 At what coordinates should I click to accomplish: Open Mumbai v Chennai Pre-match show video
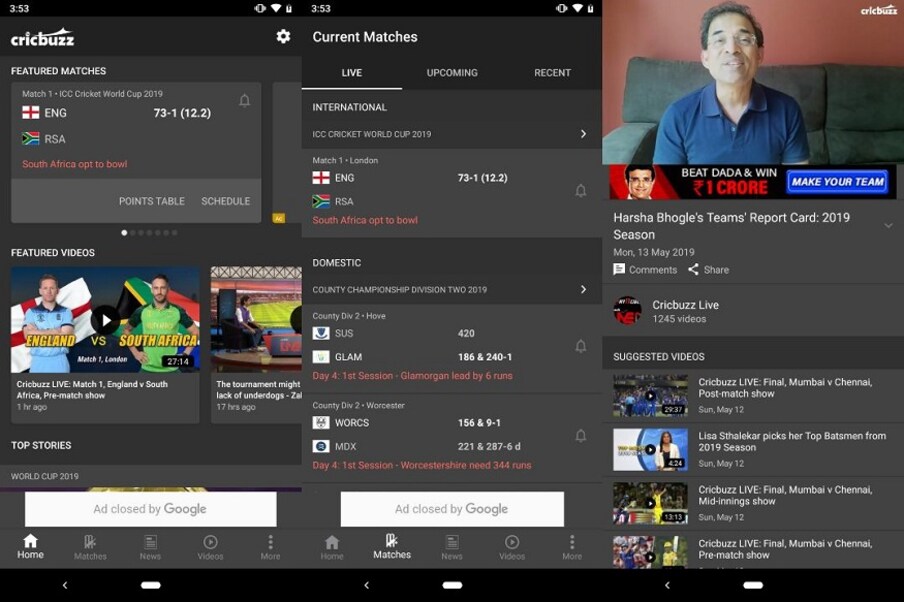[753, 551]
